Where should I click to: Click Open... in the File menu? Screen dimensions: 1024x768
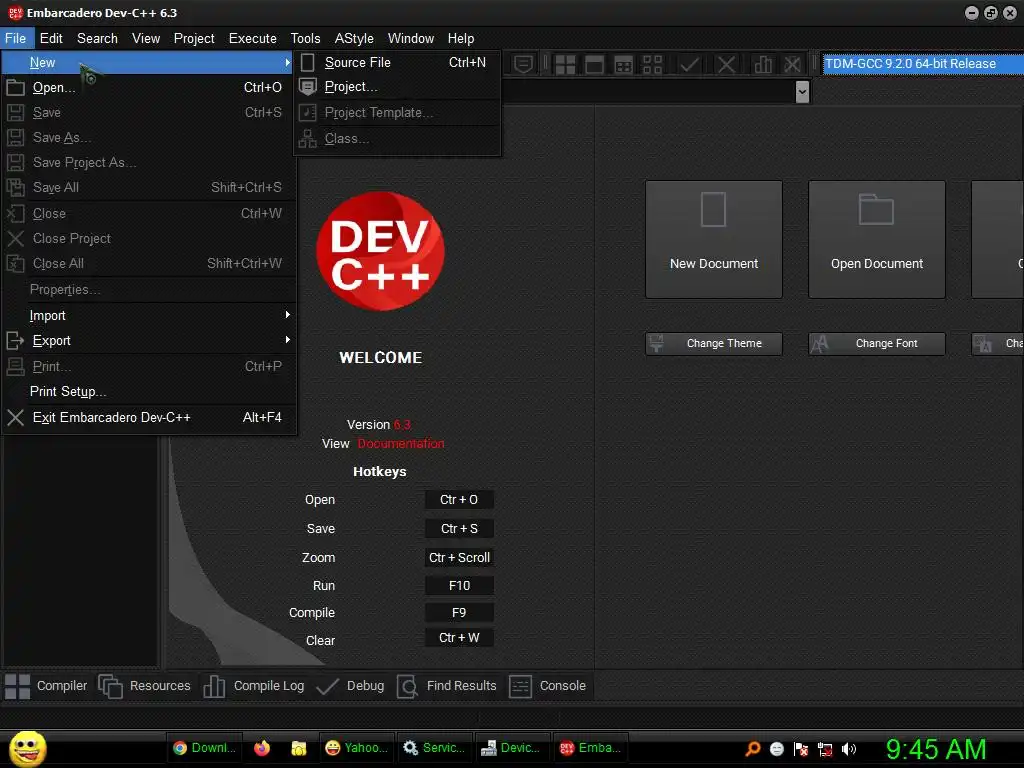tap(147, 88)
